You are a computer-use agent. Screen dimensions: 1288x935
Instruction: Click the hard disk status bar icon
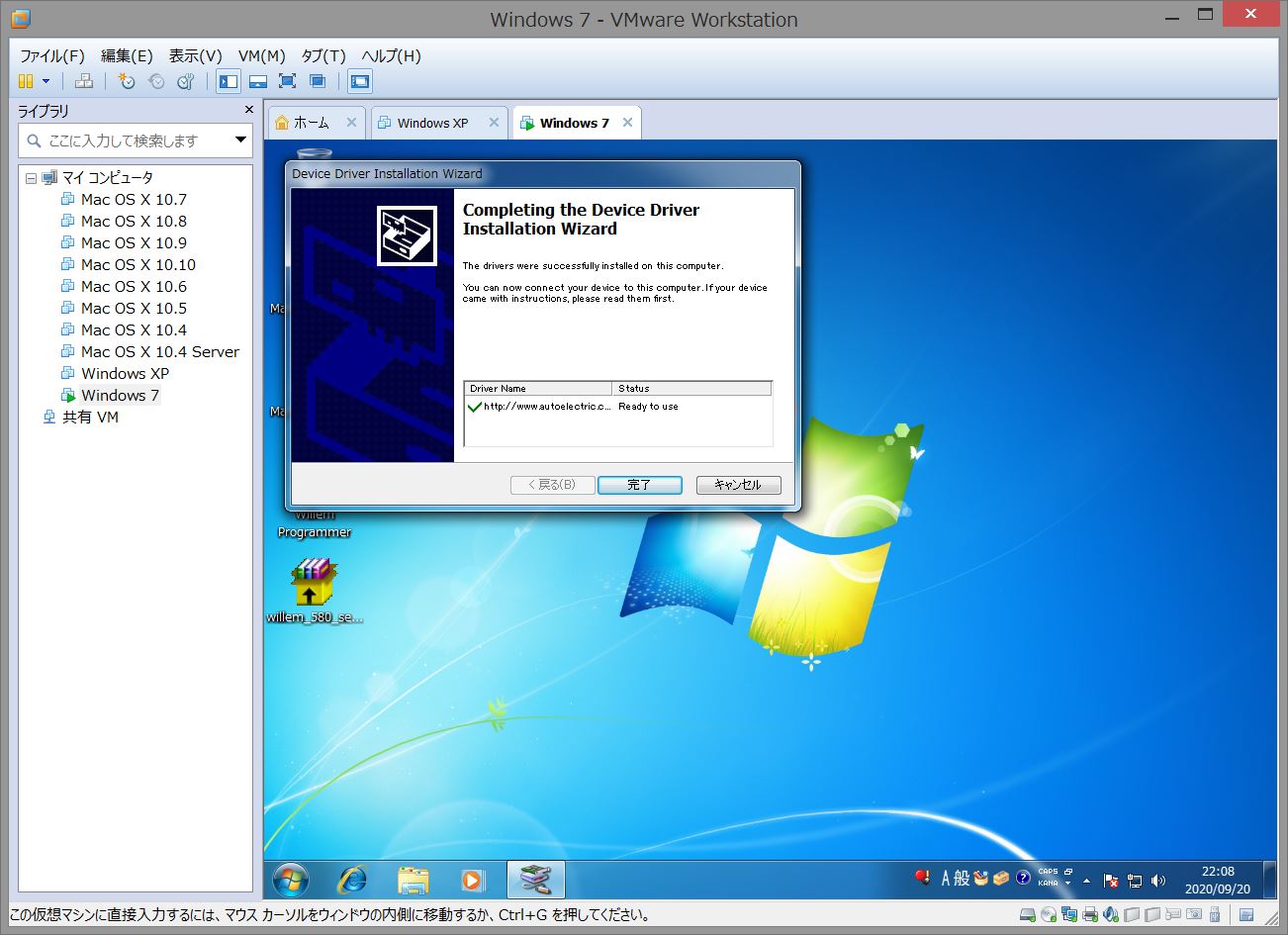tap(1027, 914)
